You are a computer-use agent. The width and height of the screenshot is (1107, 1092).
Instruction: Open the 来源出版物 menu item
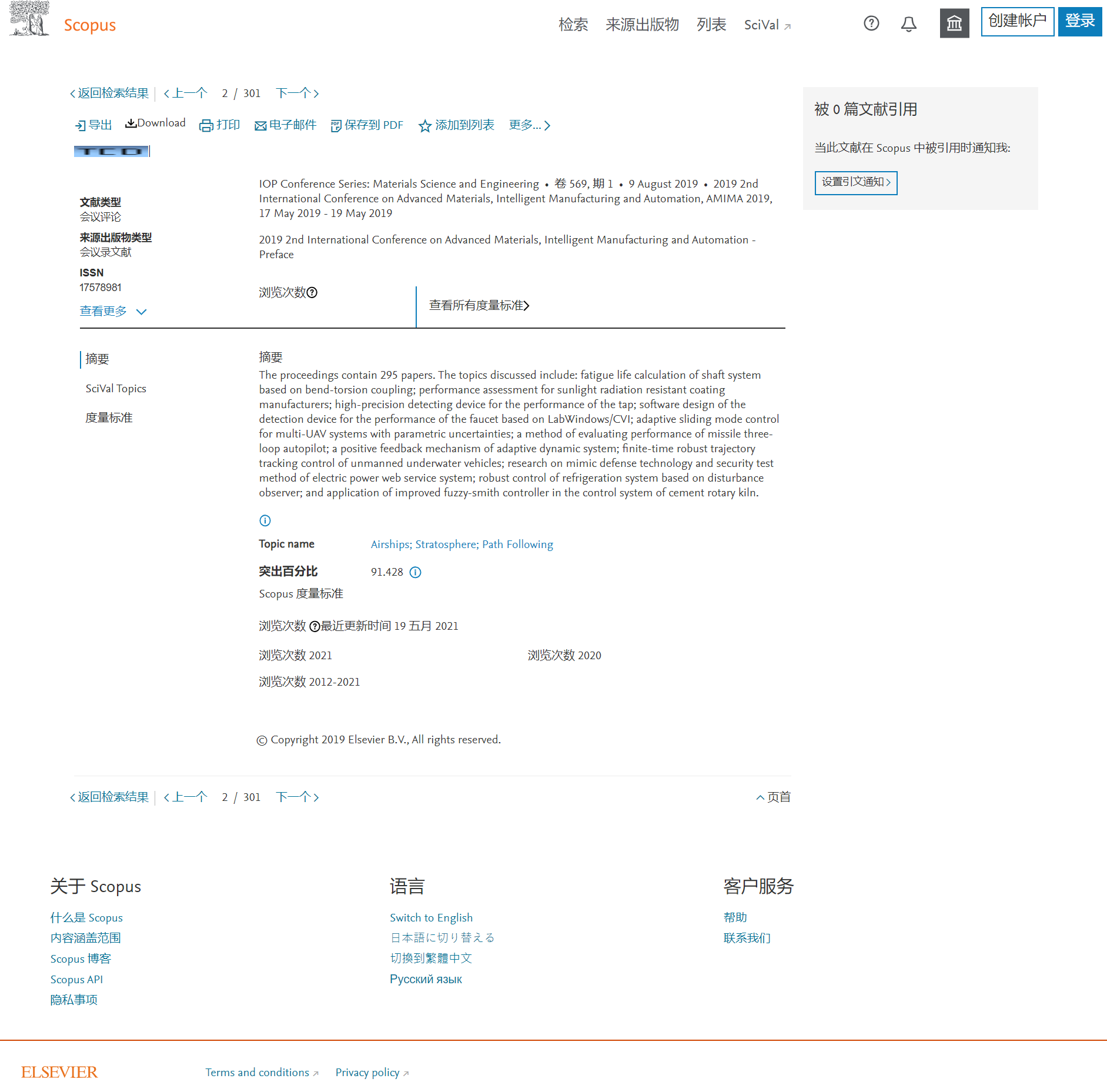(x=642, y=25)
